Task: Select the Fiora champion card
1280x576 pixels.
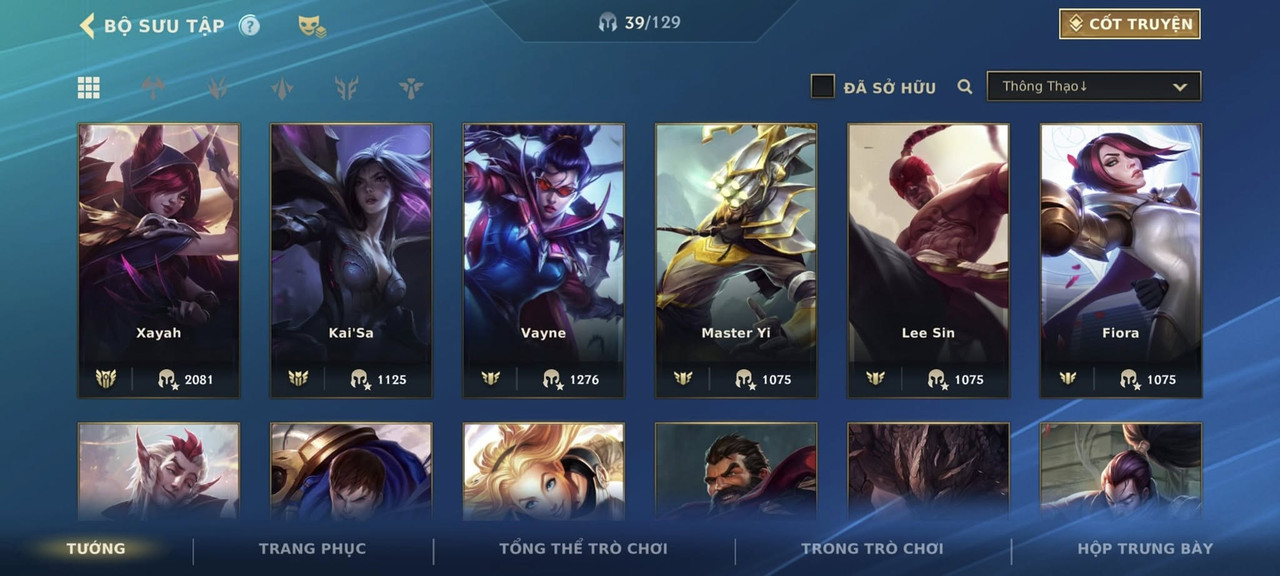Action: click(1121, 260)
